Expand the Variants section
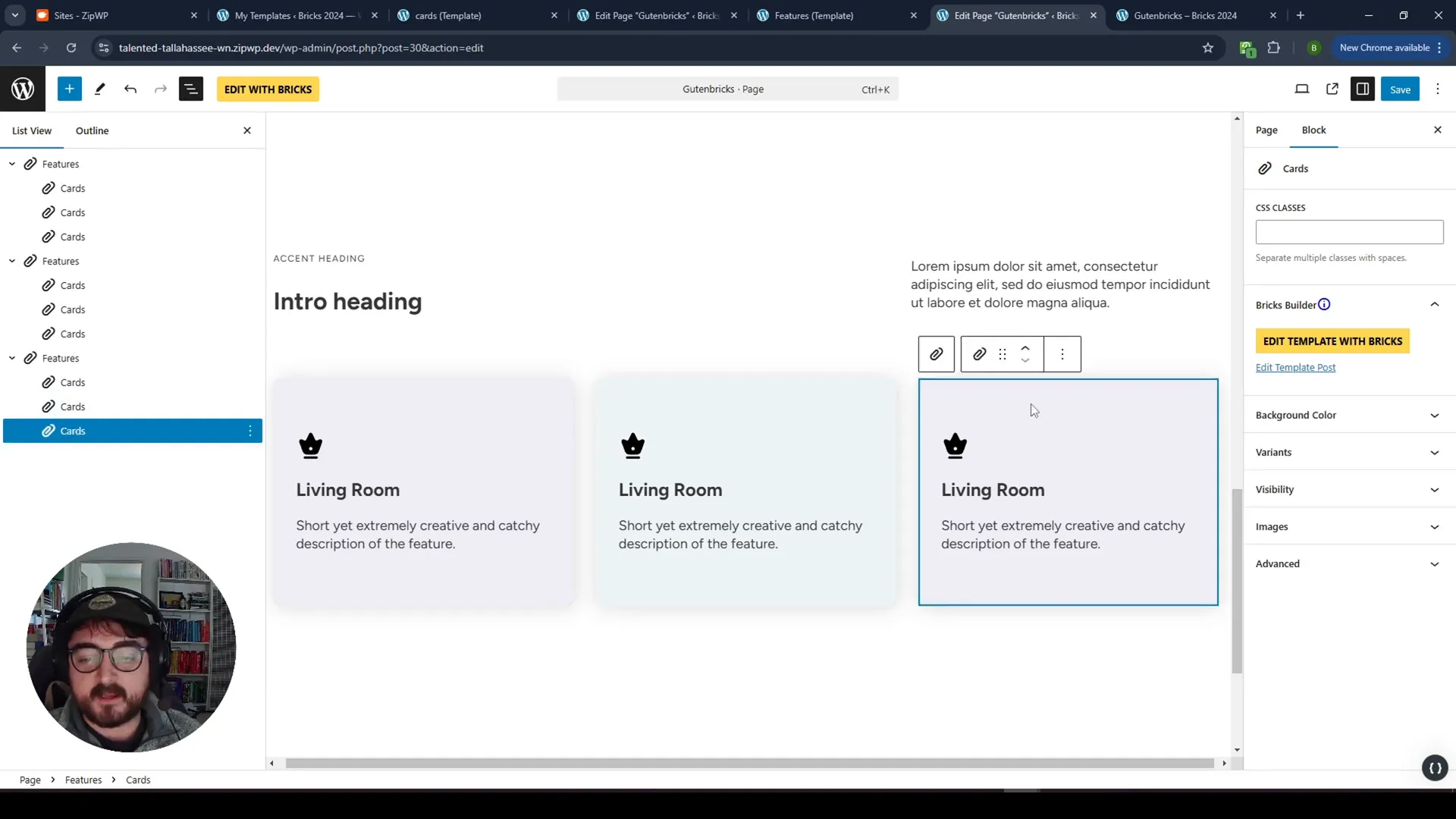Image resolution: width=1456 pixels, height=819 pixels. coord(1348,452)
